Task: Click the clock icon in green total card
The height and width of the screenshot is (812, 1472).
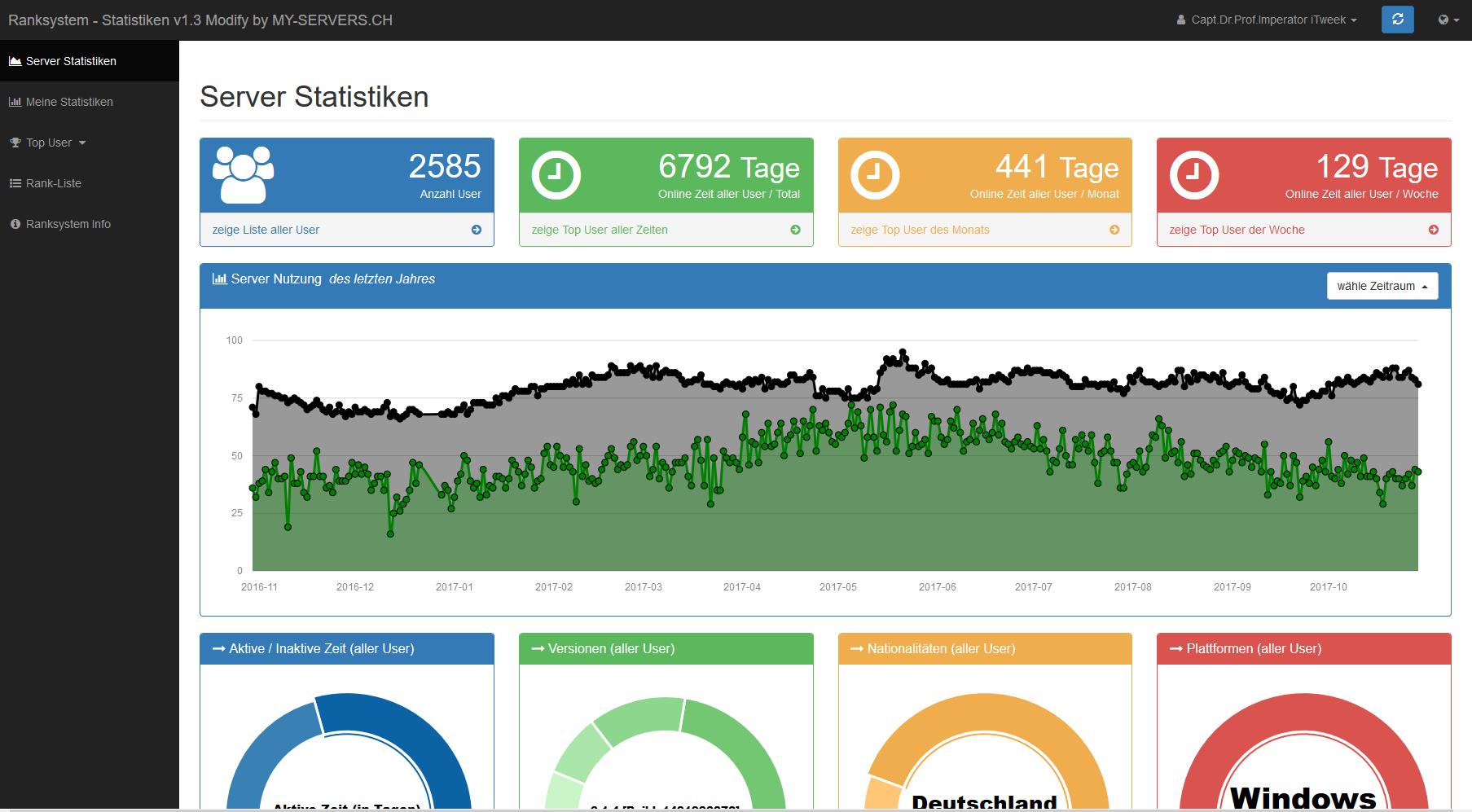Action: pyautogui.click(x=556, y=174)
